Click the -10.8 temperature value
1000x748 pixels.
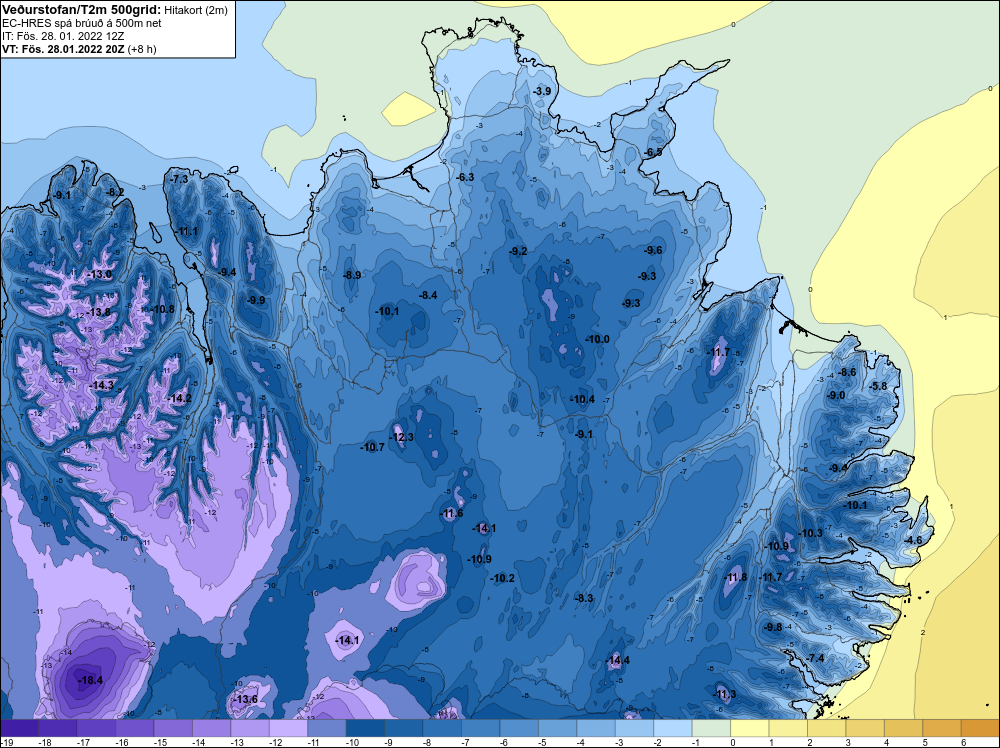(163, 309)
